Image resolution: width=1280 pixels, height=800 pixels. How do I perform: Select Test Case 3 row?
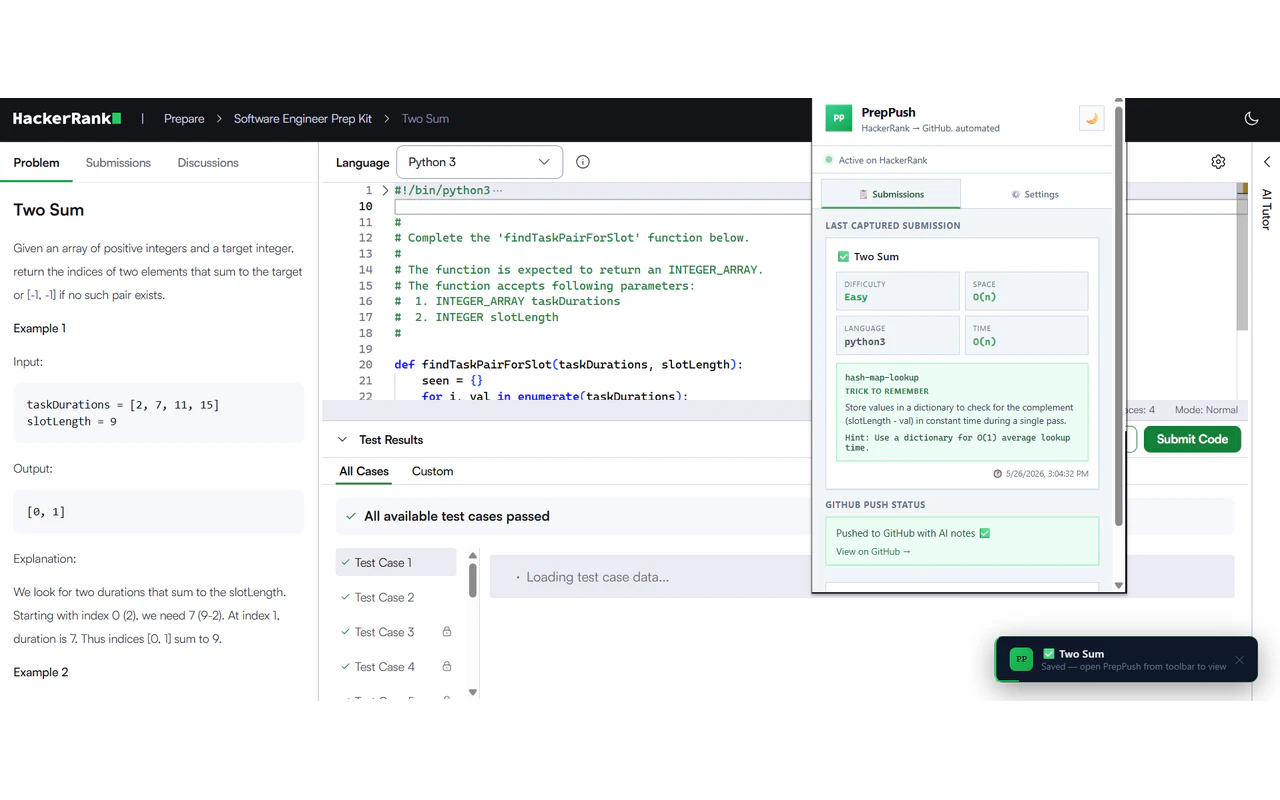pos(396,633)
